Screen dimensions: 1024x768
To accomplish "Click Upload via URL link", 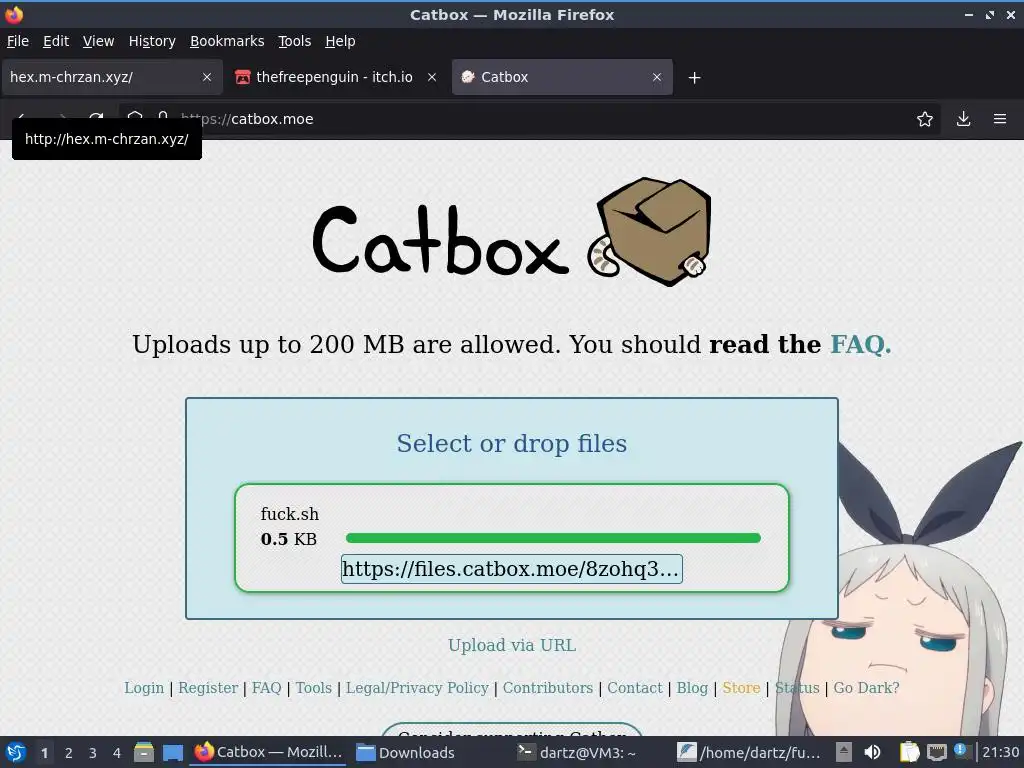I will click(511, 645).
